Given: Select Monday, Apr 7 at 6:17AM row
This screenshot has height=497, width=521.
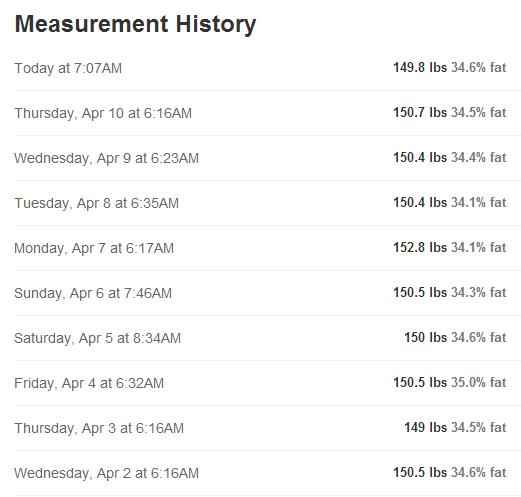Looking at the screenshot, I should coord(267,248).
